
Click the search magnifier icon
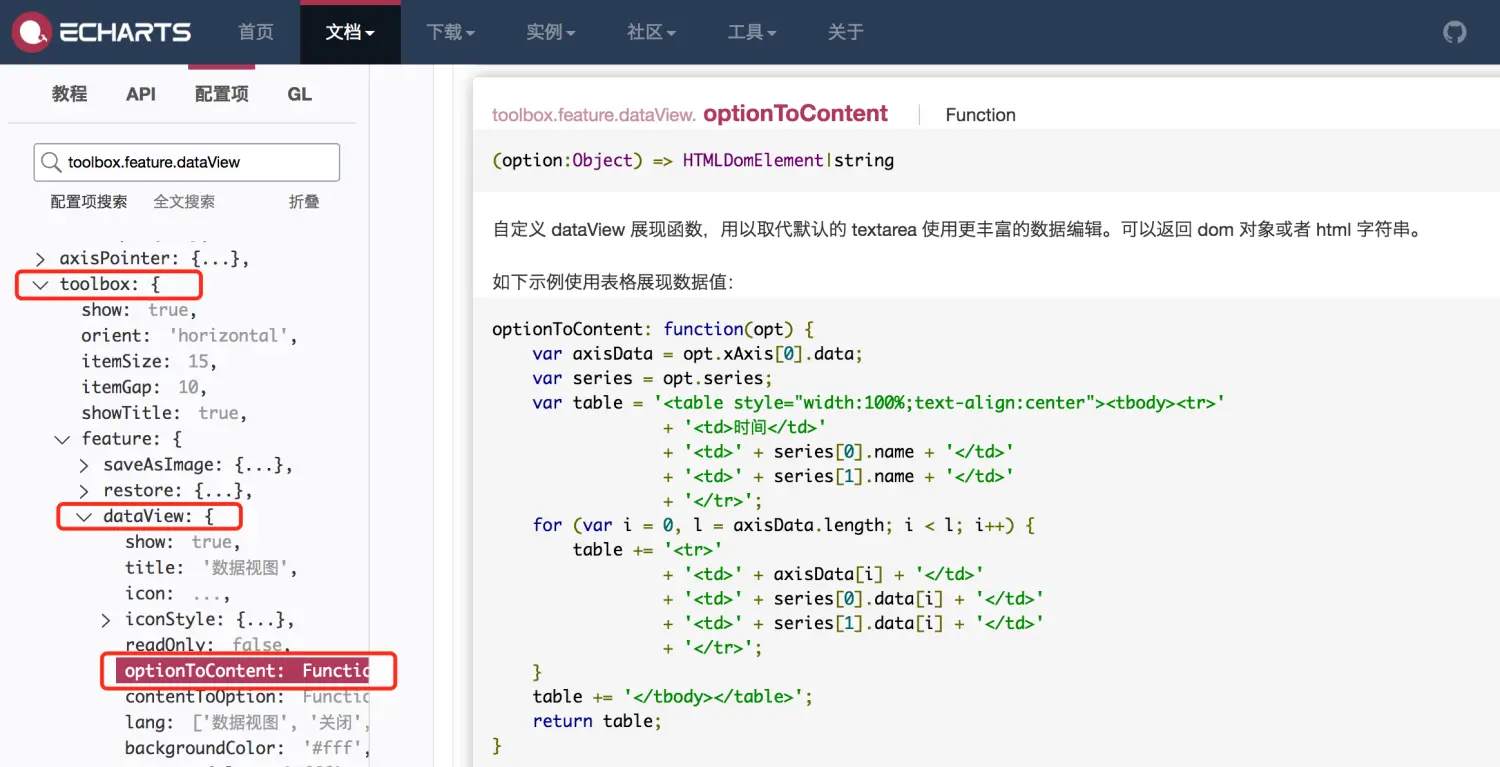coord(50,162)
